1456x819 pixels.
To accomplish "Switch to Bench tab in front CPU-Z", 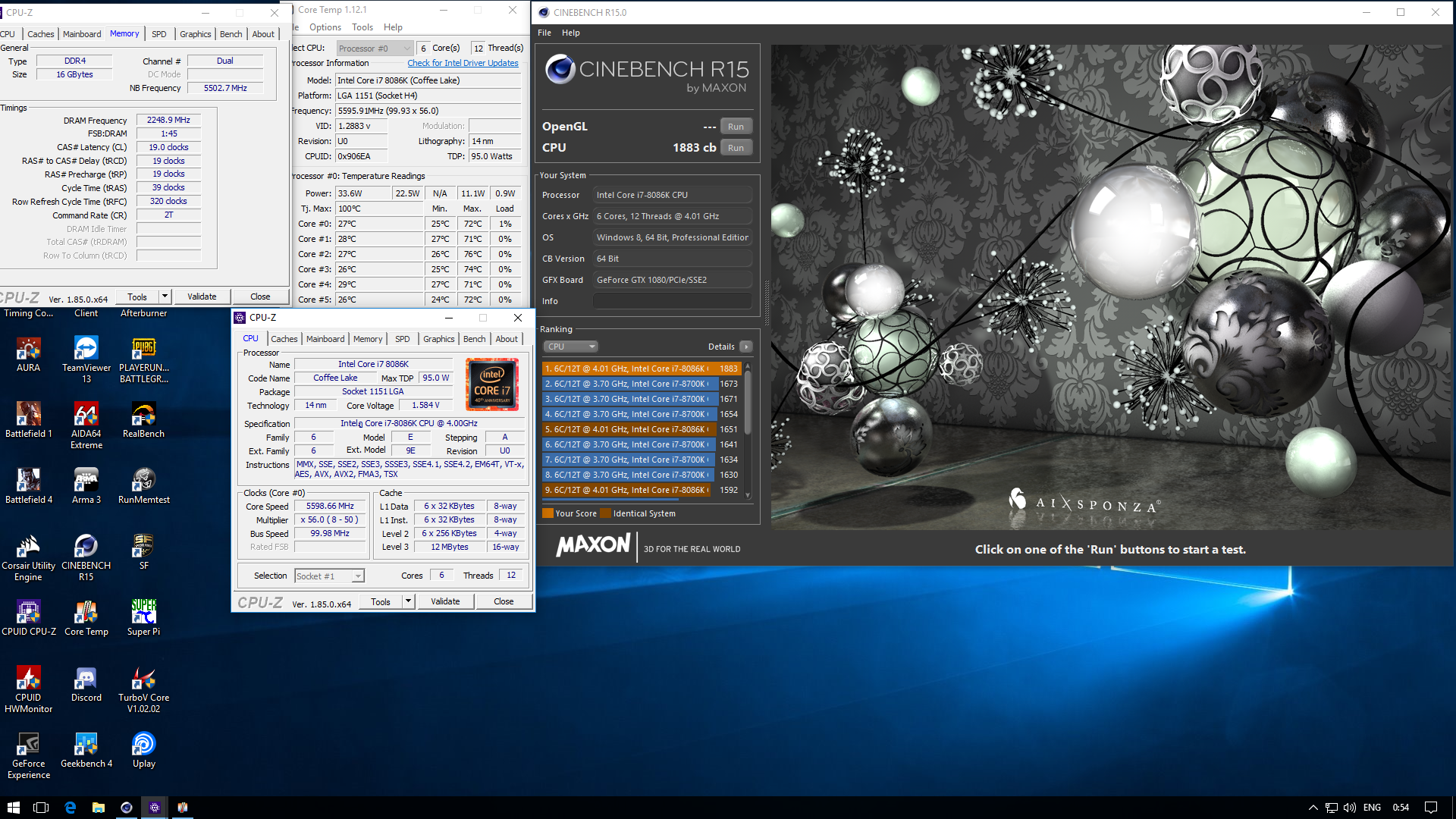I will coord(475,339).
